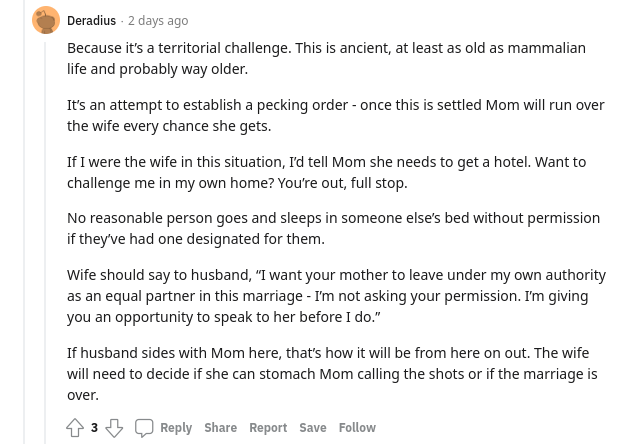Report this comment
633x444 pixels.
pyautogui.click(x=268, y=427)
